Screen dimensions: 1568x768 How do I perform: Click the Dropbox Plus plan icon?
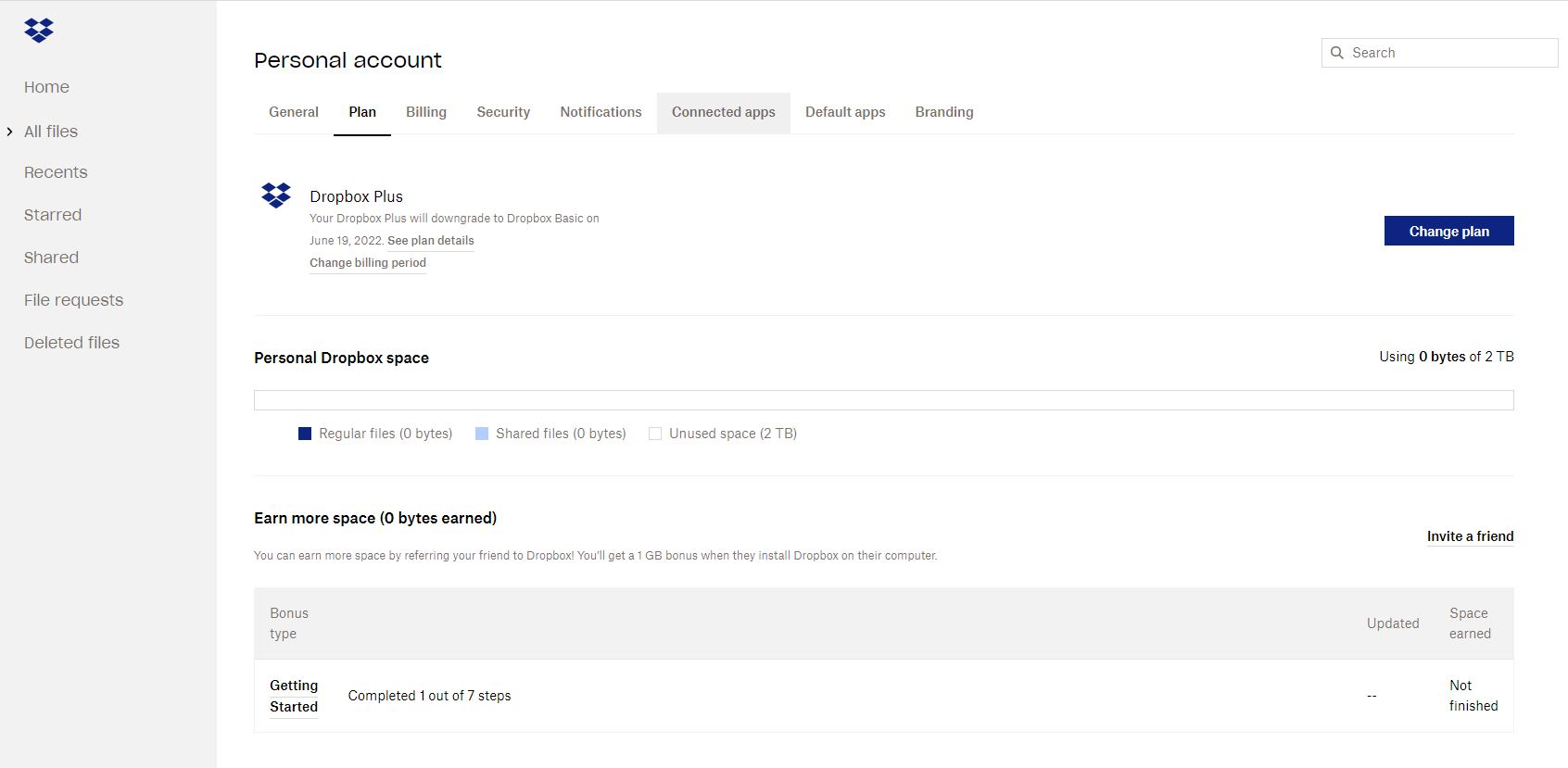[x=276, y=195]
